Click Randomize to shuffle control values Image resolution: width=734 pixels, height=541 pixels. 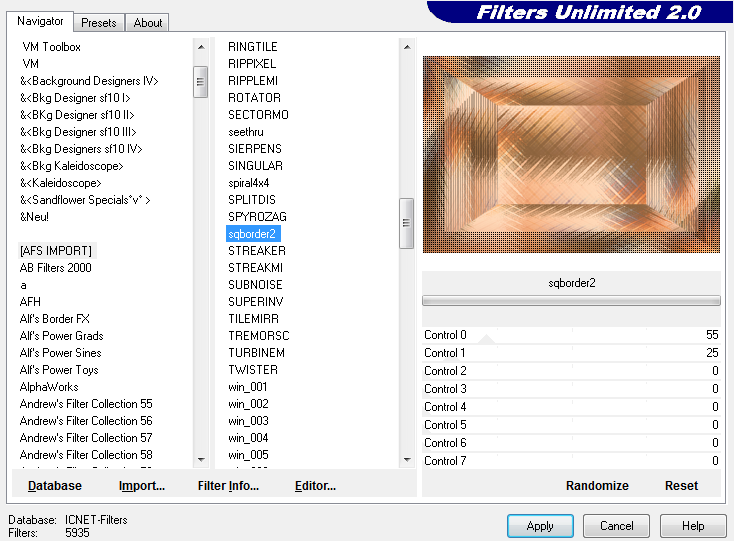(597, 486)
